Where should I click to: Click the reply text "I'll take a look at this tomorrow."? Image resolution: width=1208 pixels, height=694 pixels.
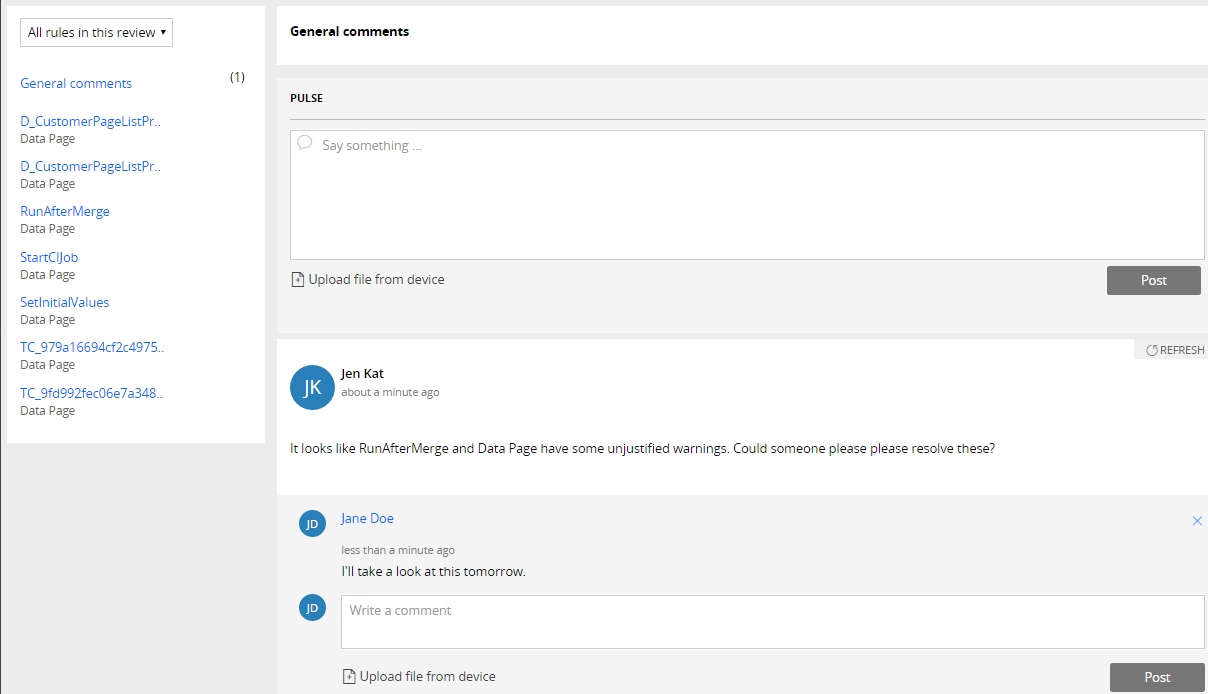(433, 572)
